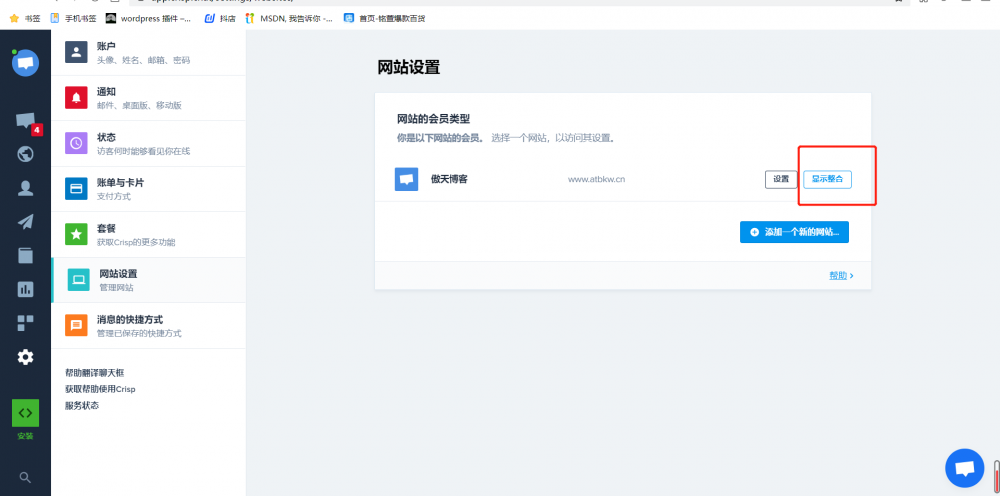Open the 首页-铭萱爆款百货 bookmark
This screenshot has width=1000, height=496.
tap(385, 18)
